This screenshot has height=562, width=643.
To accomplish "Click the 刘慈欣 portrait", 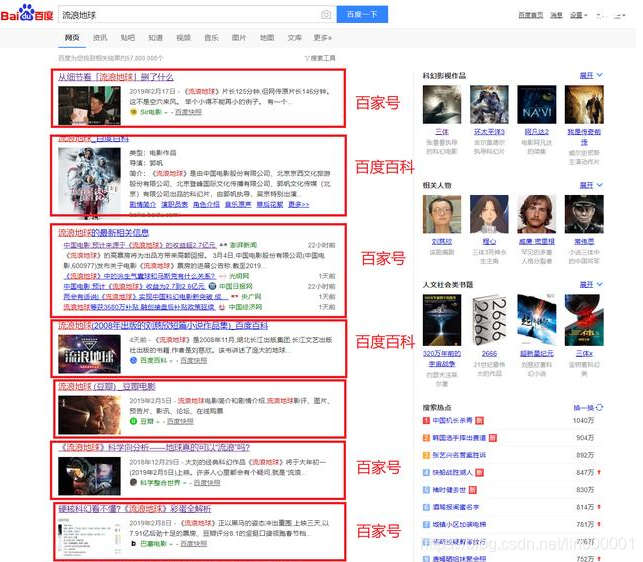I will pos(442,214).
